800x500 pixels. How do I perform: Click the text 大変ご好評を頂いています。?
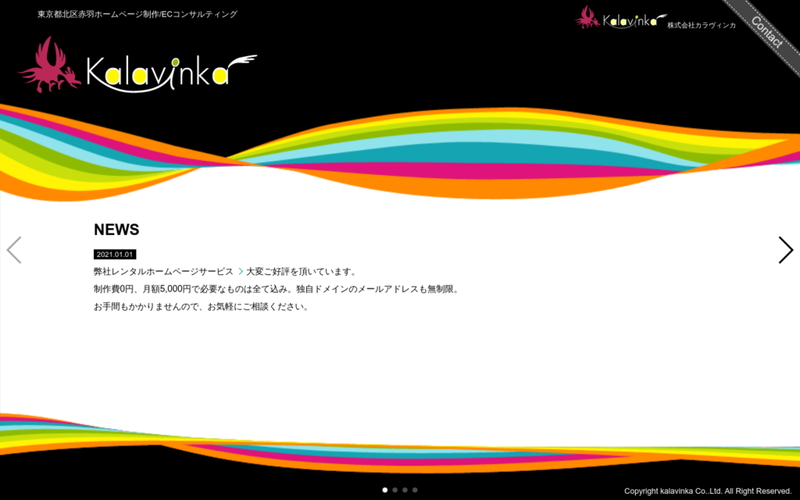(302, 271)
